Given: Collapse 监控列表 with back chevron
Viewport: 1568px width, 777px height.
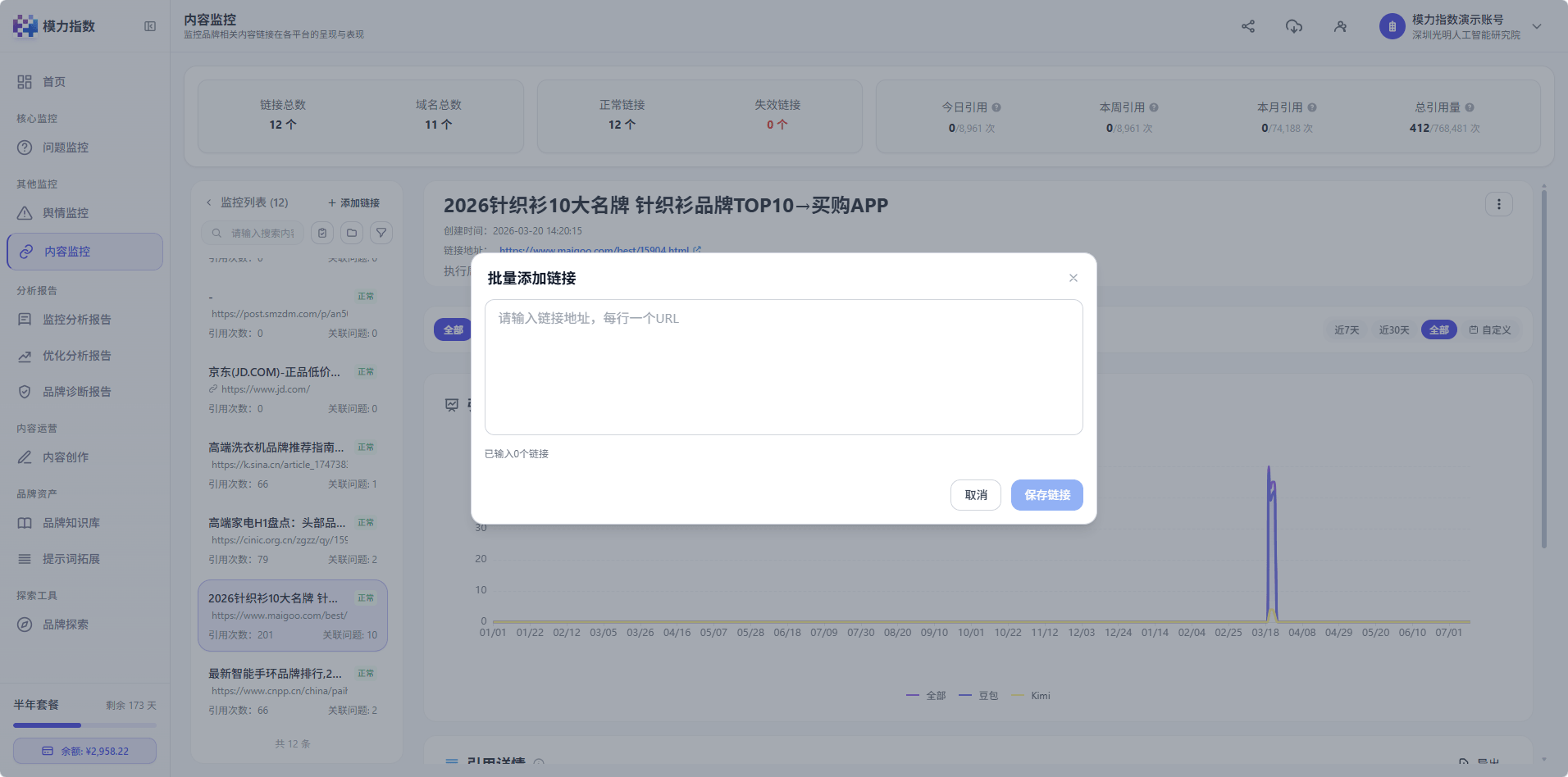Looking at the screenshot, I should [209, 202].
